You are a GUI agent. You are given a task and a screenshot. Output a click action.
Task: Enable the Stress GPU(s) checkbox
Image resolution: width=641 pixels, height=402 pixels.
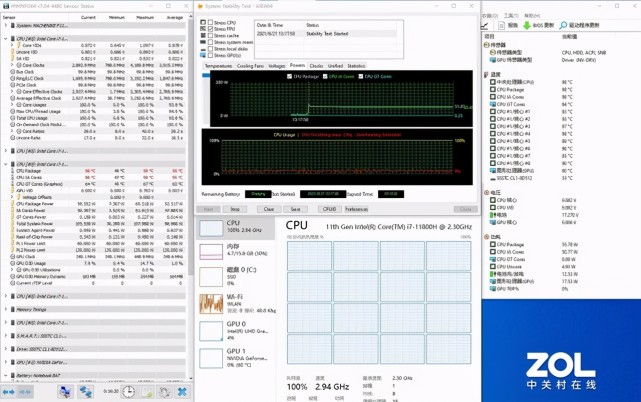tap(211, 55)
